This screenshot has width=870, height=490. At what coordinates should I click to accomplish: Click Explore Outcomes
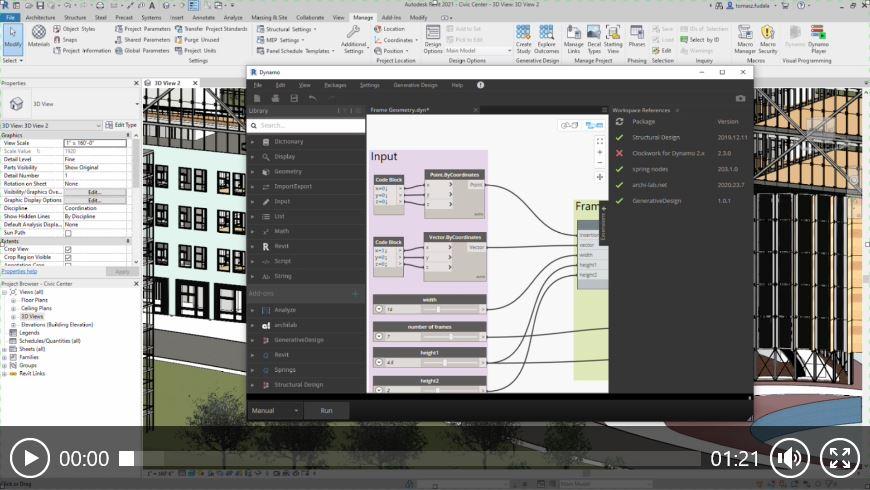pos(547,39)
